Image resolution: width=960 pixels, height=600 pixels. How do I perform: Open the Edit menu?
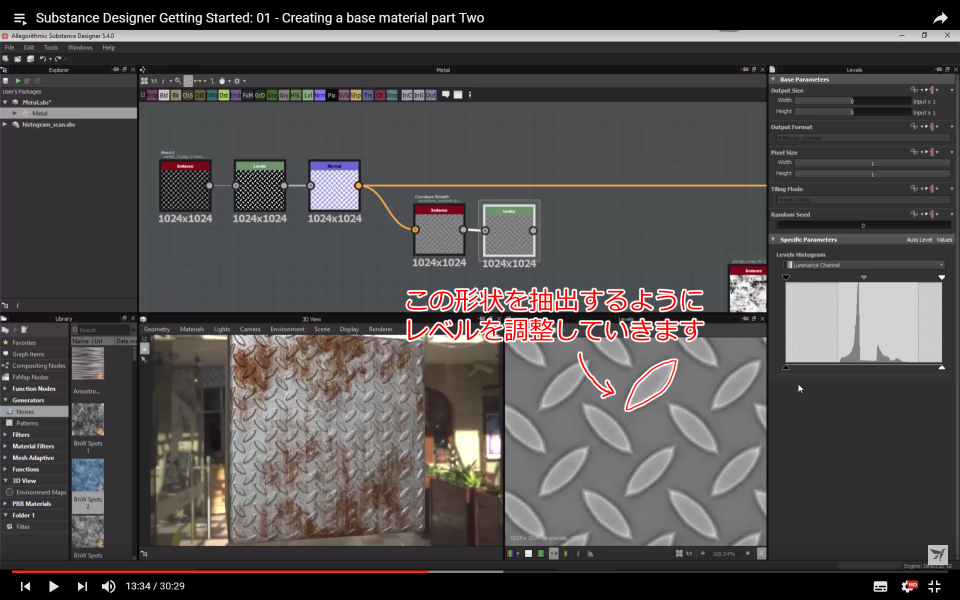click(29, 47)
